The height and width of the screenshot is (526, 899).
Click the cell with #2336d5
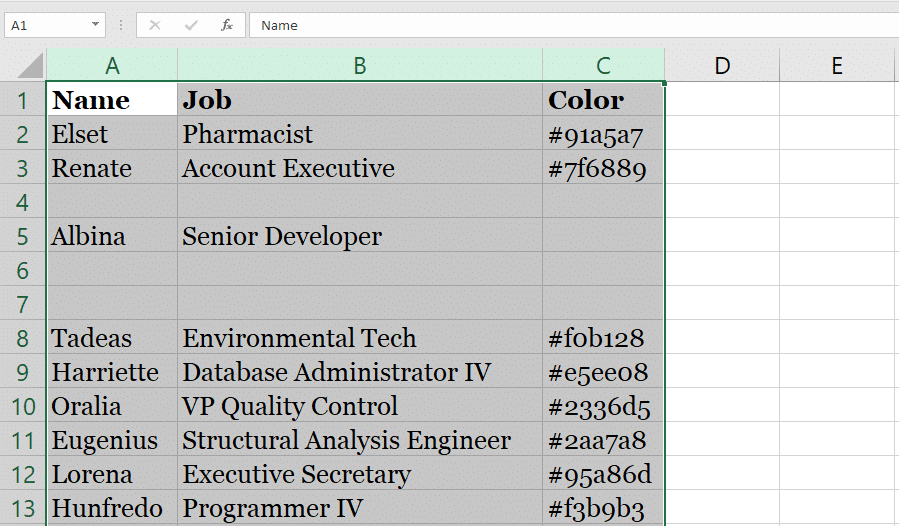tap(603, 406)
